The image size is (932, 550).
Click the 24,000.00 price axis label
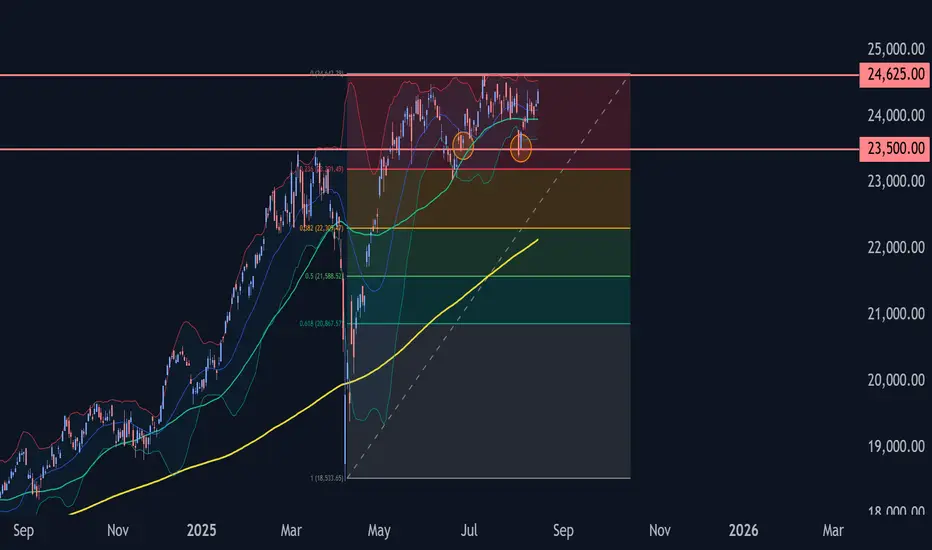pos(896,115)
